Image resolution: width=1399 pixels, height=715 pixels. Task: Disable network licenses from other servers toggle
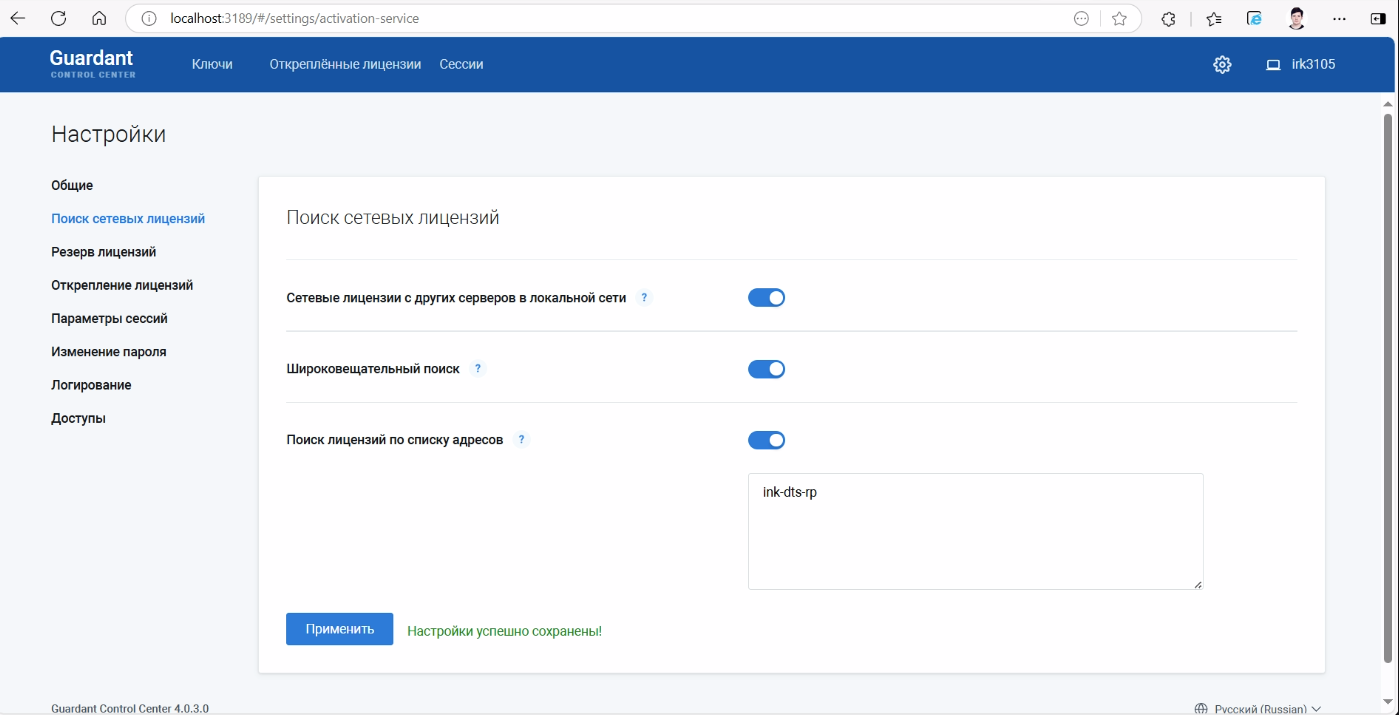[x=766, y=298]
